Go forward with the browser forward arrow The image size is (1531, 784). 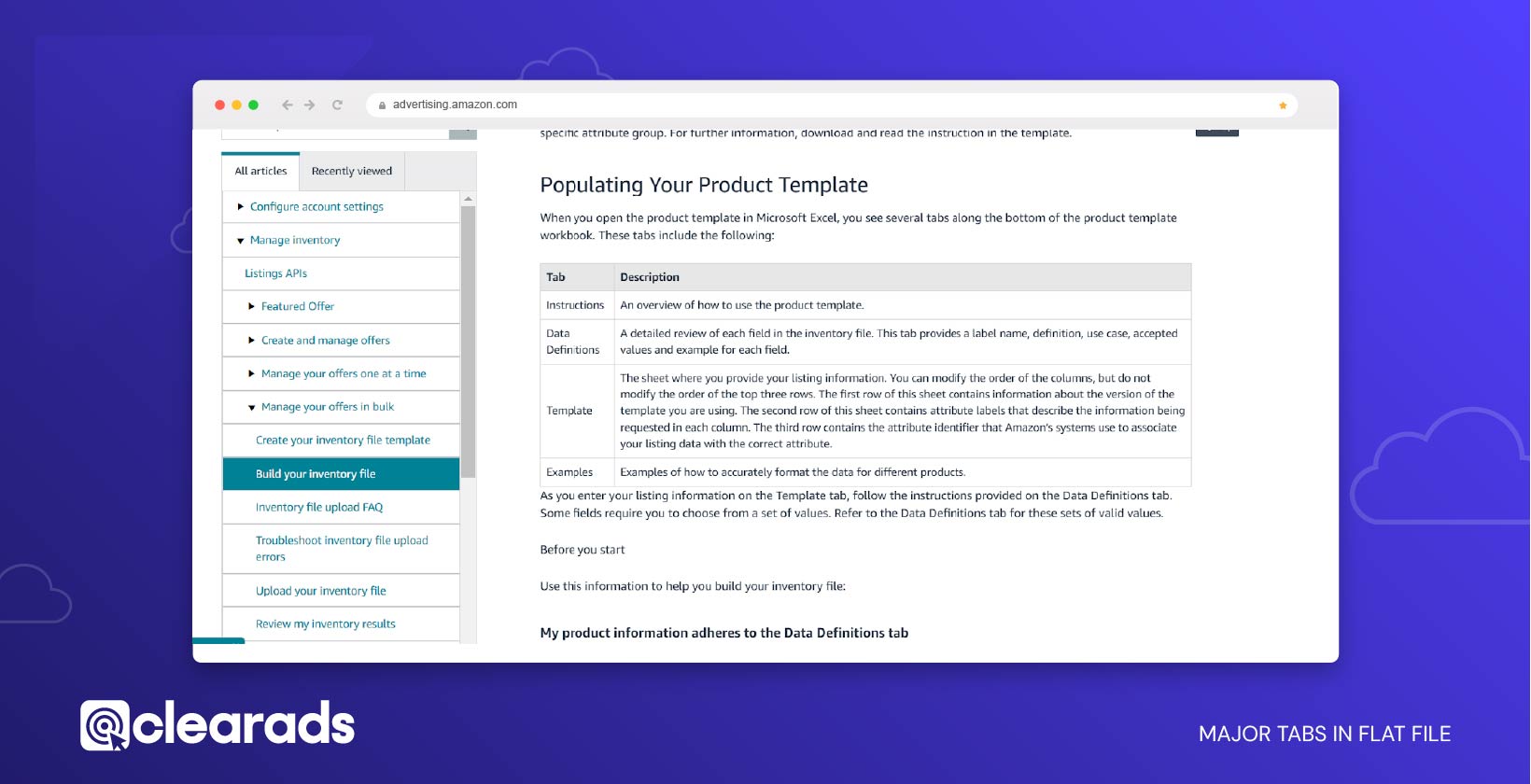(310, 105)
